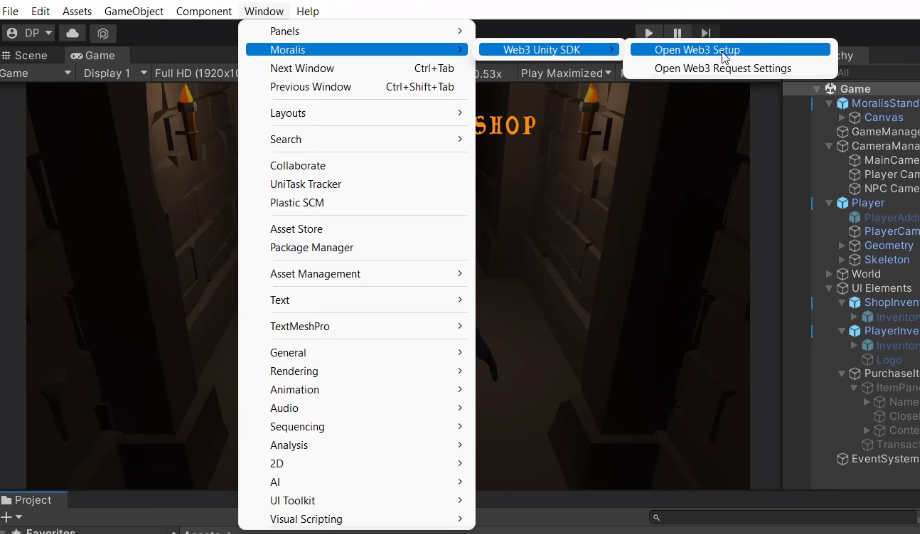Open the Layouts submenu
Viewport: 920px width, 534px height.
click(357, 113)
